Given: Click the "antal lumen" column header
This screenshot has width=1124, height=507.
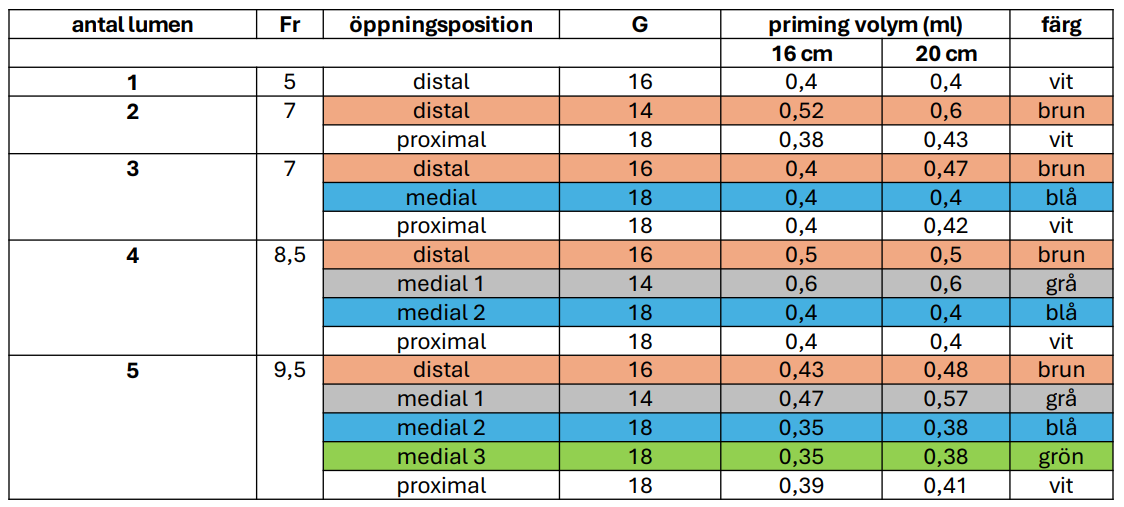Looking at the screenshot, I should pyautogui.click(x=133, y=25).
